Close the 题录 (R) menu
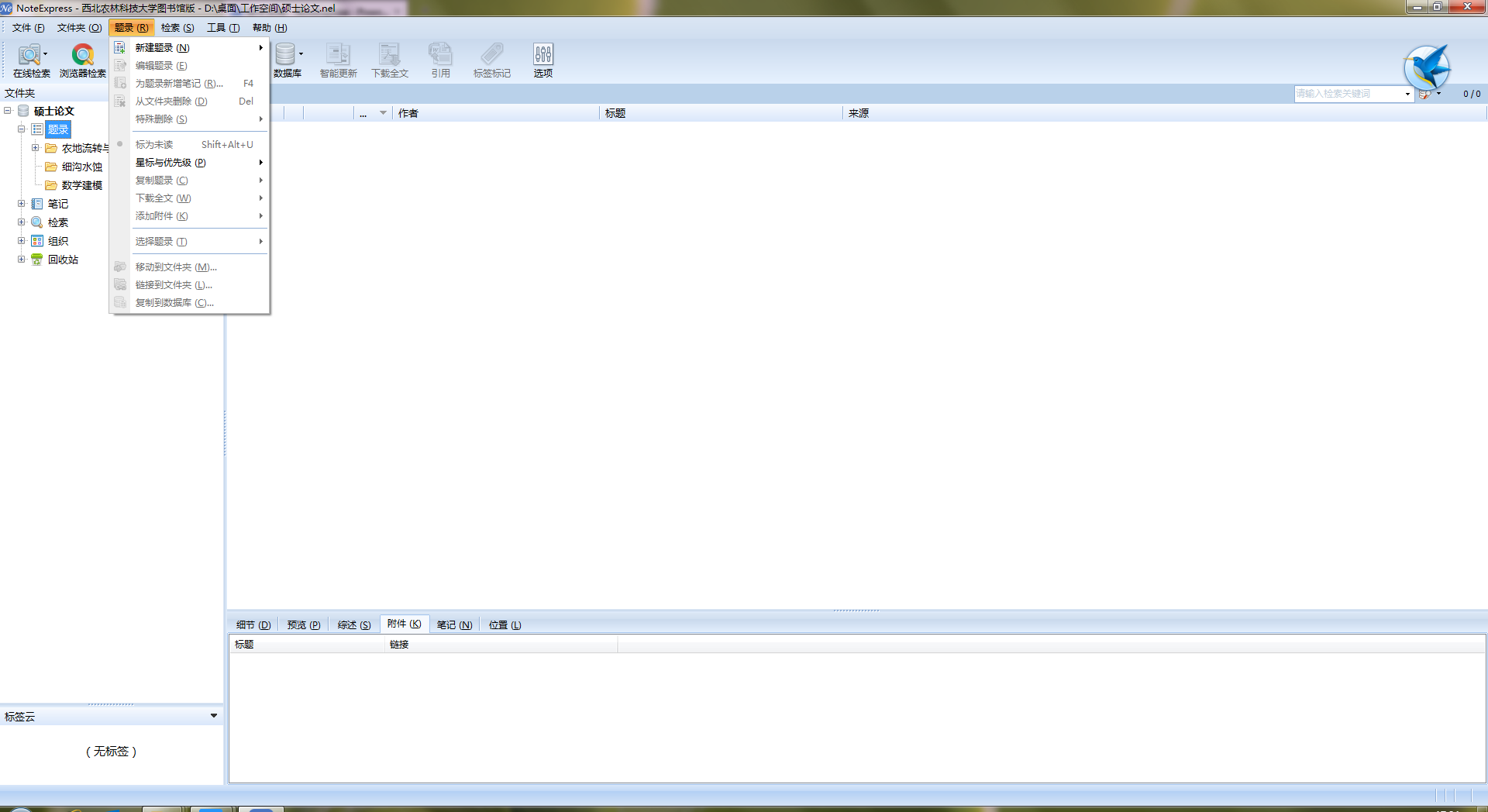 pos(132,28)
